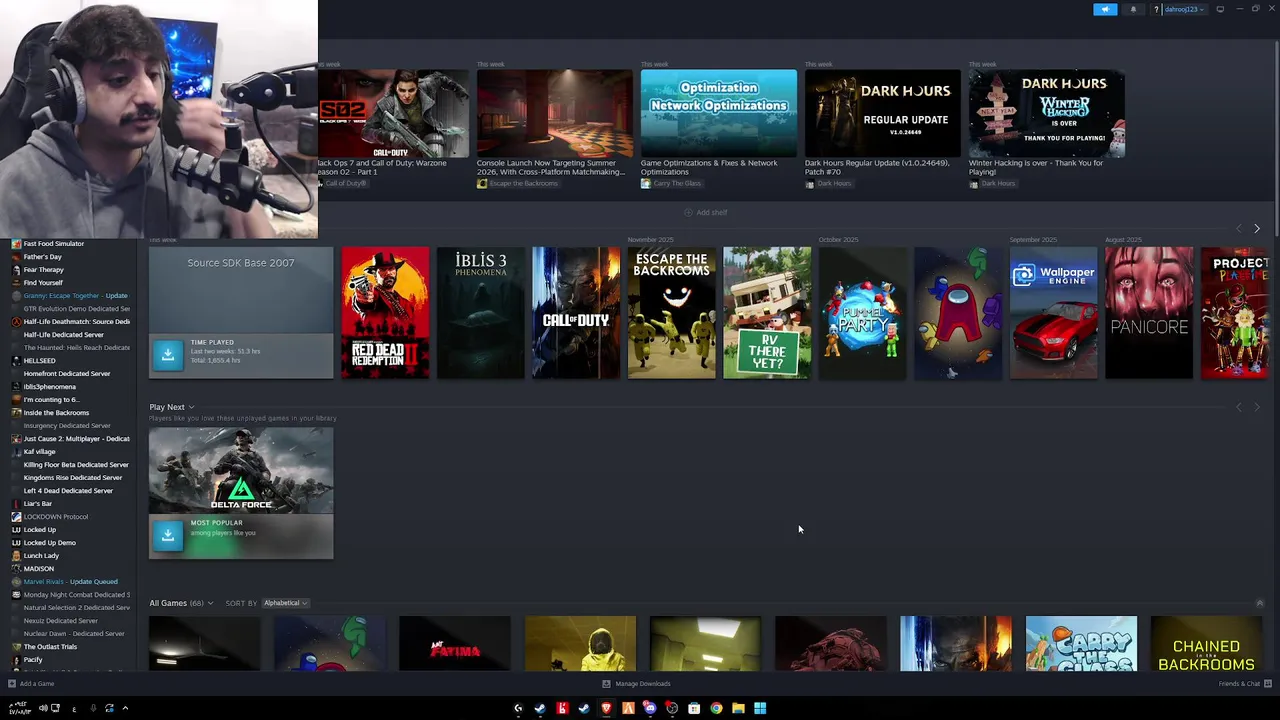
Task: Open the Alphabetical sort-by dropdown
Action: tap(285, 603)
